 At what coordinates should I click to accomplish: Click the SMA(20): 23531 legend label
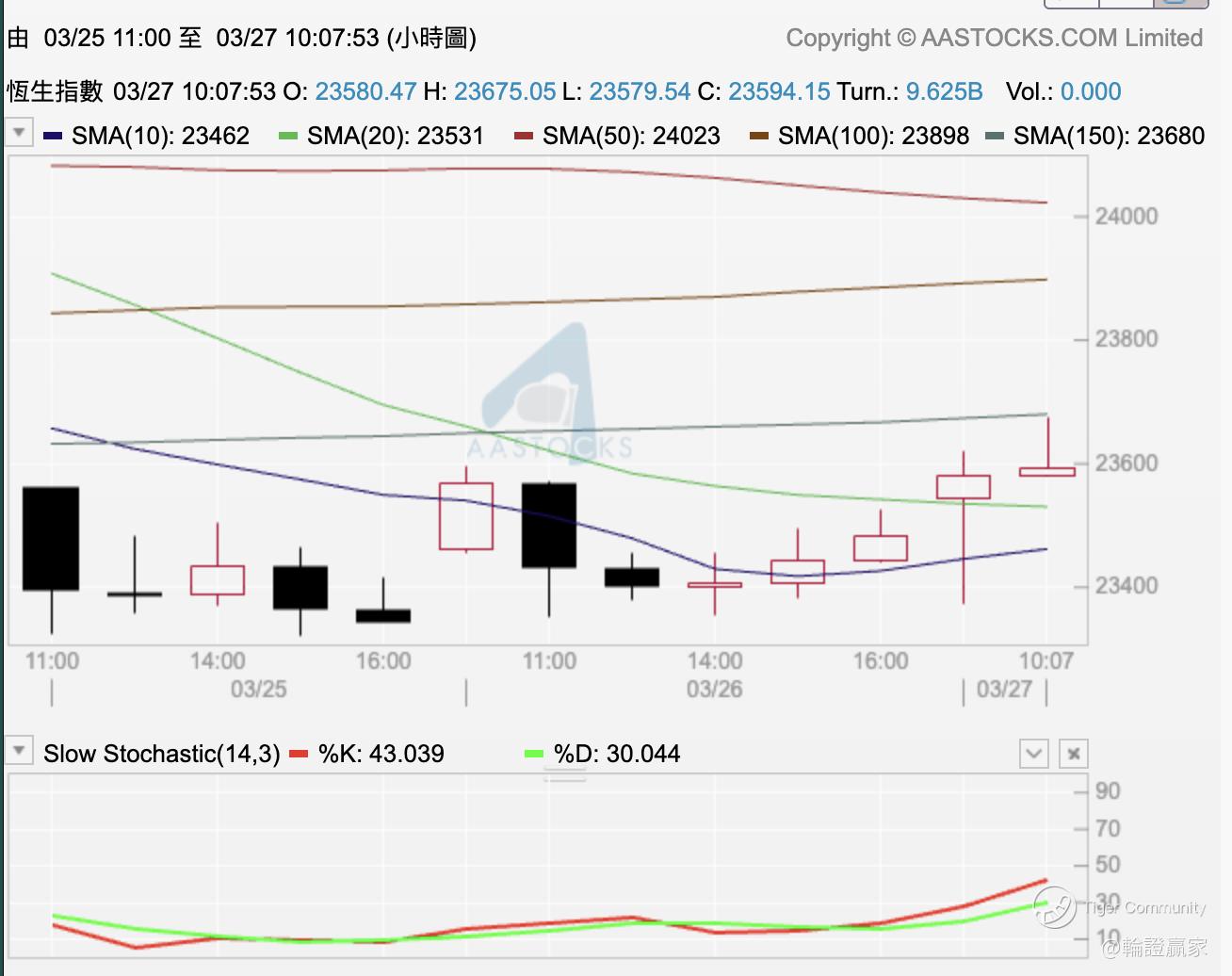point(396,136)
